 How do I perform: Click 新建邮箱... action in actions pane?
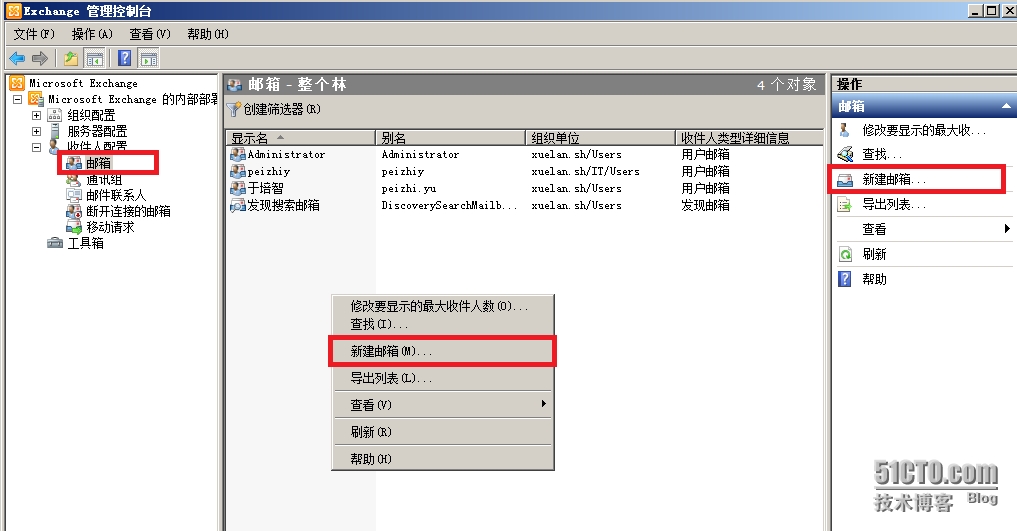coord(894,180)
